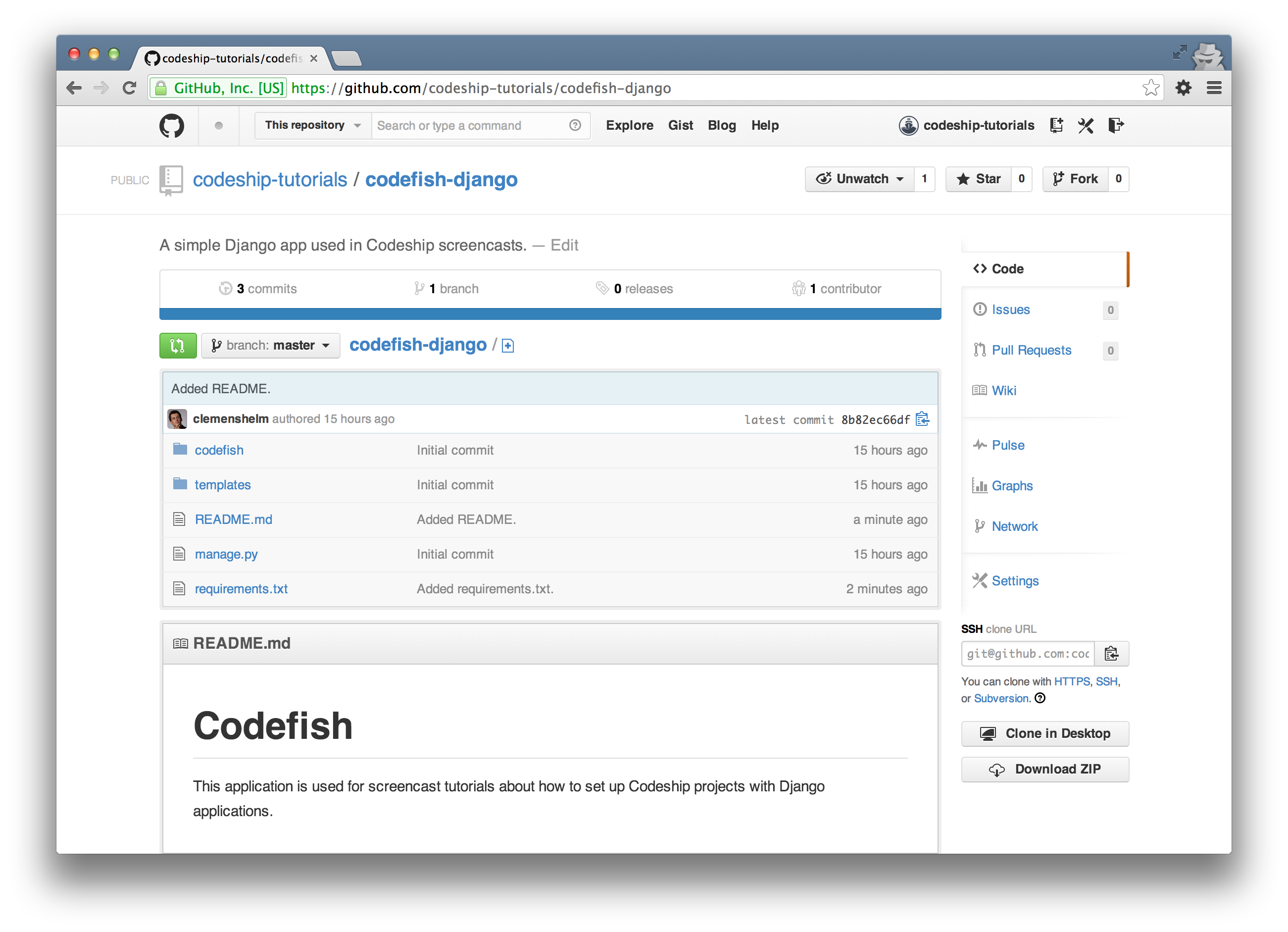
Task: Open the Unwatch dropdown
Action: [859, 179]
